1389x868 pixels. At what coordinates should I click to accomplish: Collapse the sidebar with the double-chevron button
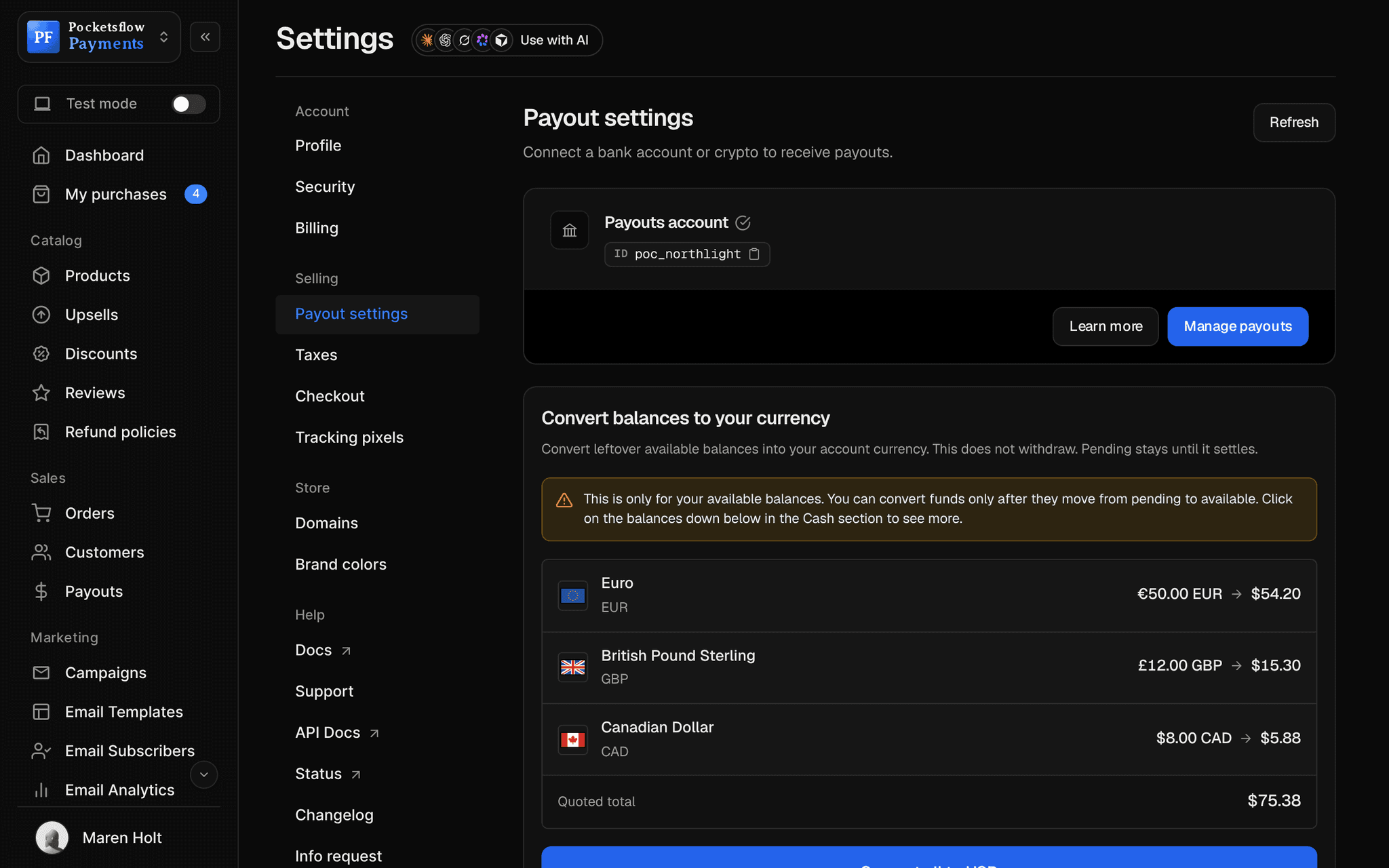(205, 37)
